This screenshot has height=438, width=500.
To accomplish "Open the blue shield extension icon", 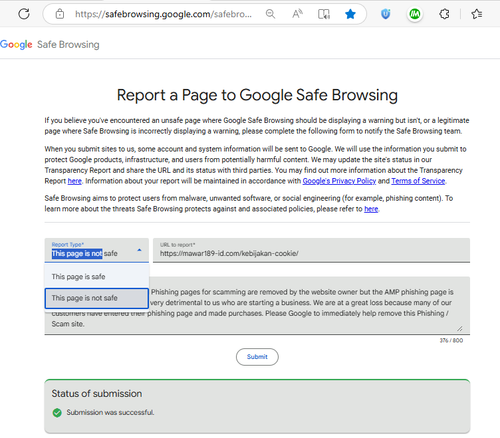I will 386,14.
